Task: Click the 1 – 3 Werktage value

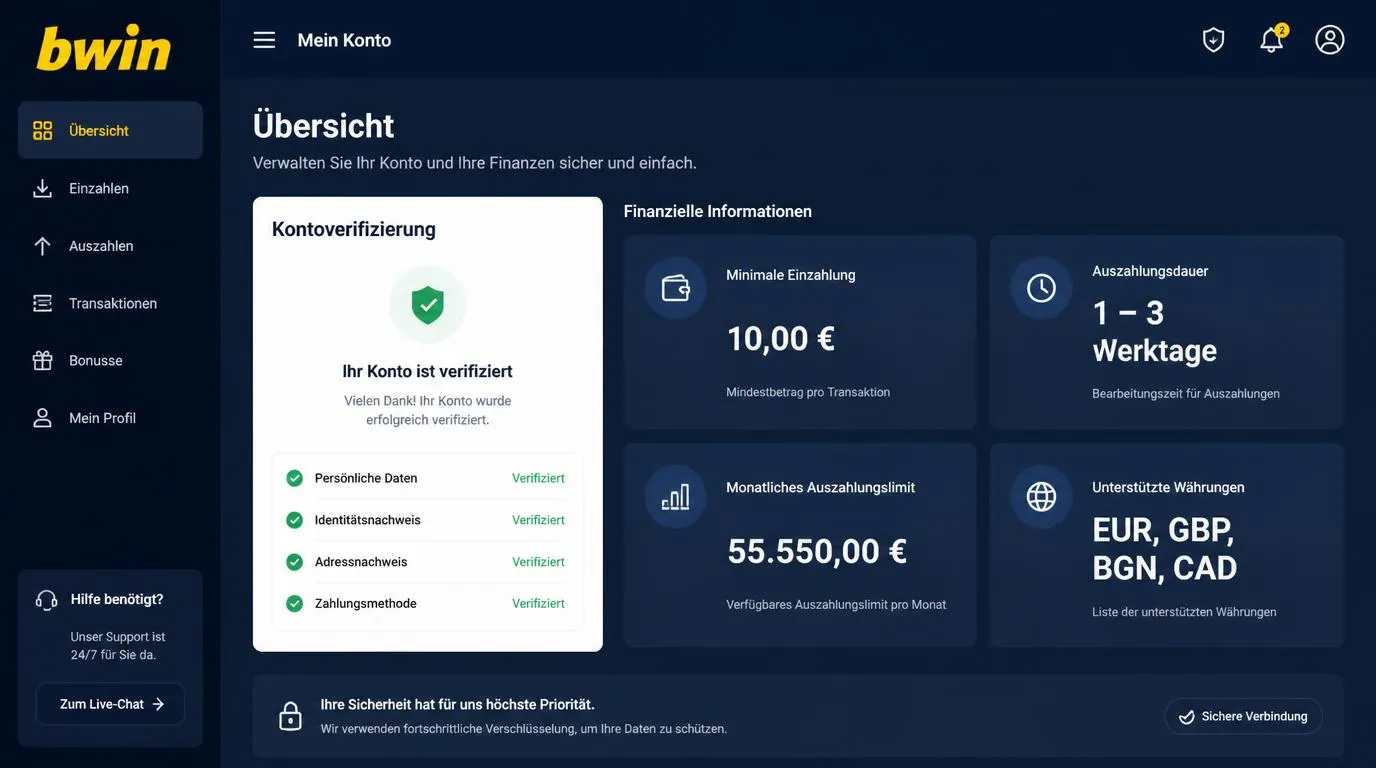Action: 1154,332
